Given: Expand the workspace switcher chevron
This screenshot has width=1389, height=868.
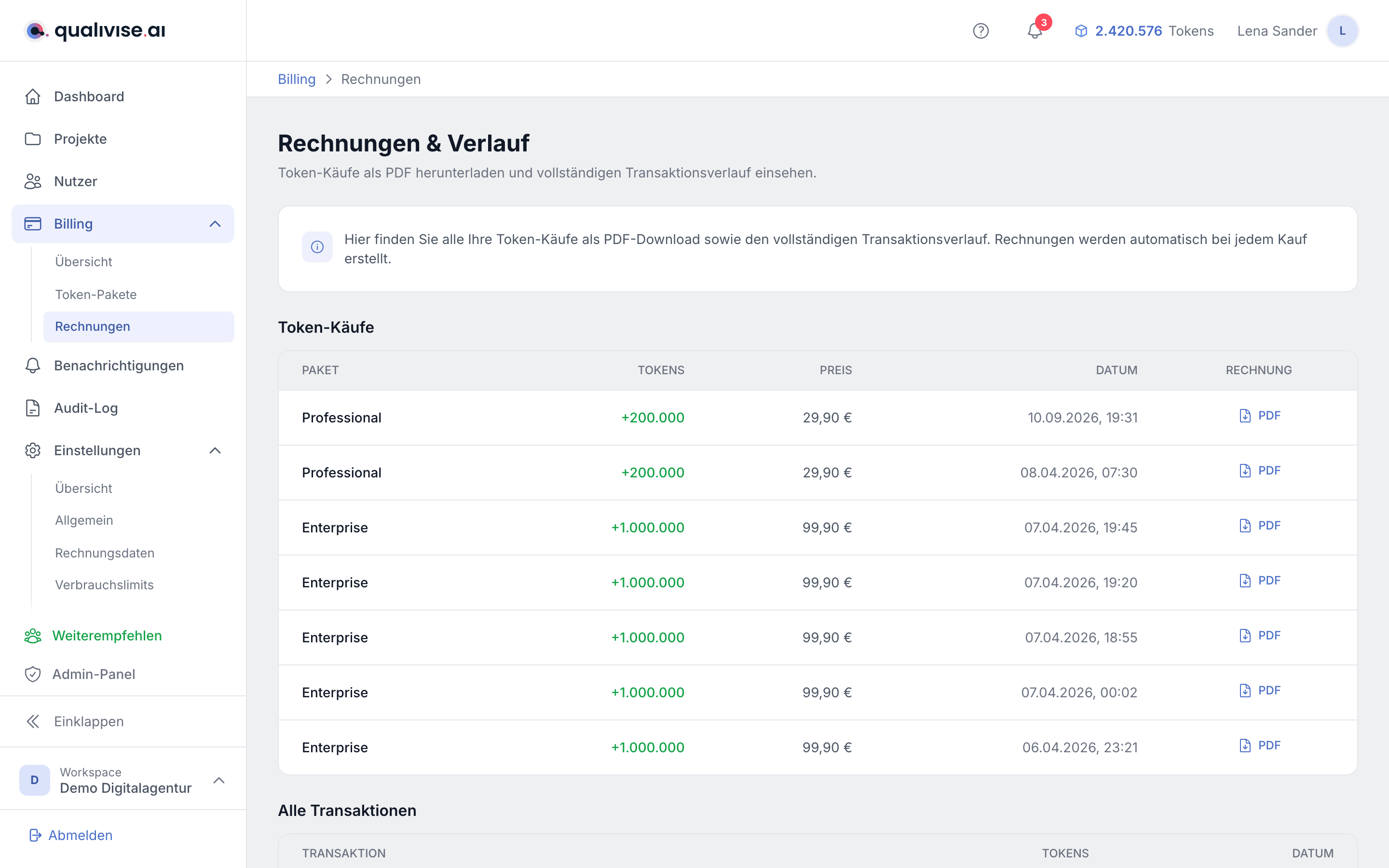Looking at the screenshot, I should 218,780.
